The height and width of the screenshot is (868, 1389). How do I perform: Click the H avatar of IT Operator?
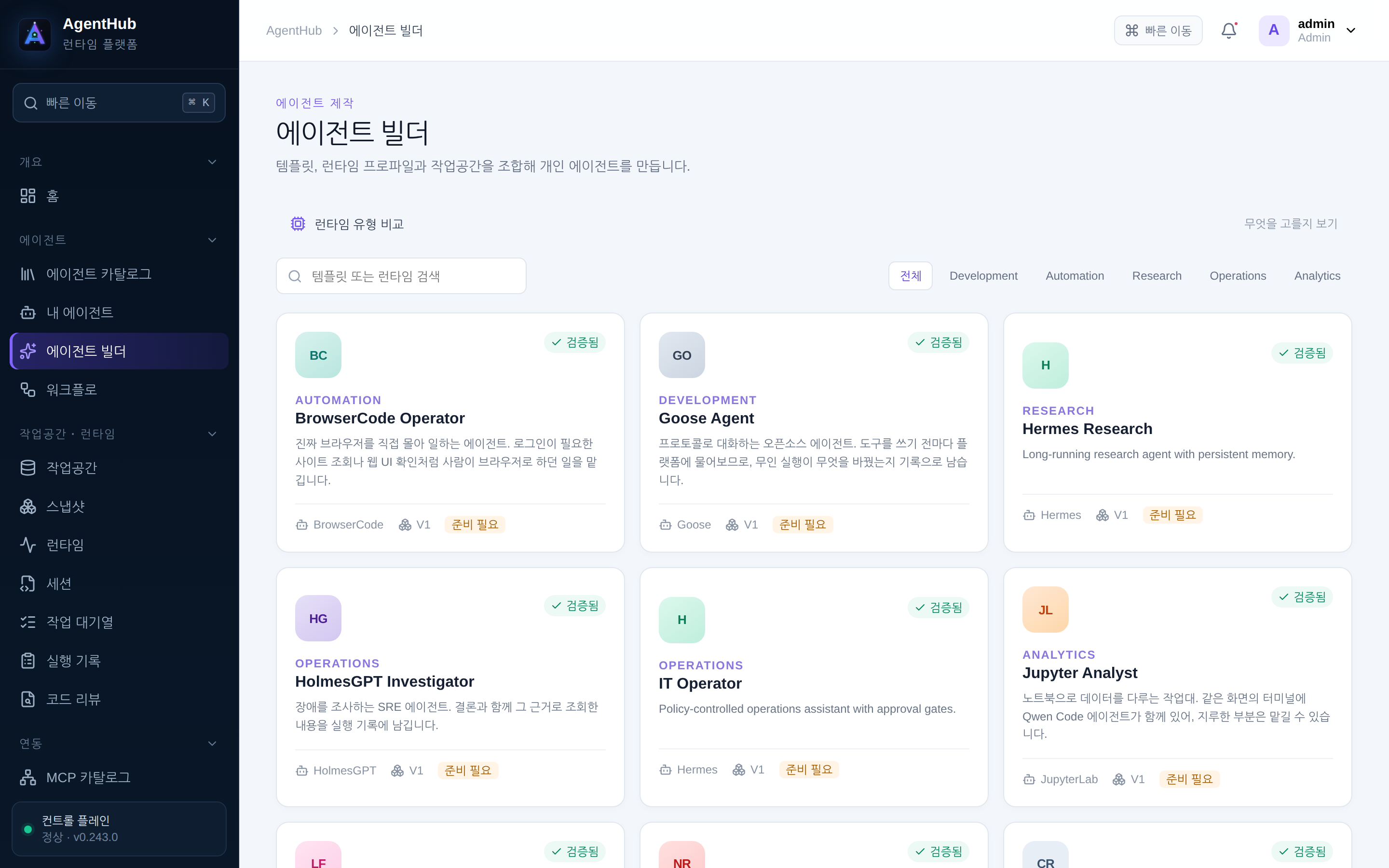click(682, 620)
